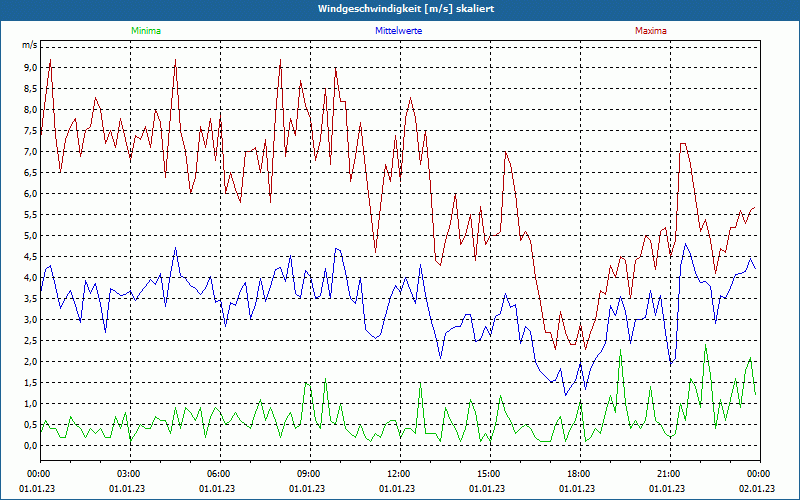Screen dimensions: 800x500
Task: Click the 12:00 time label
Action: tap(400, 474)
